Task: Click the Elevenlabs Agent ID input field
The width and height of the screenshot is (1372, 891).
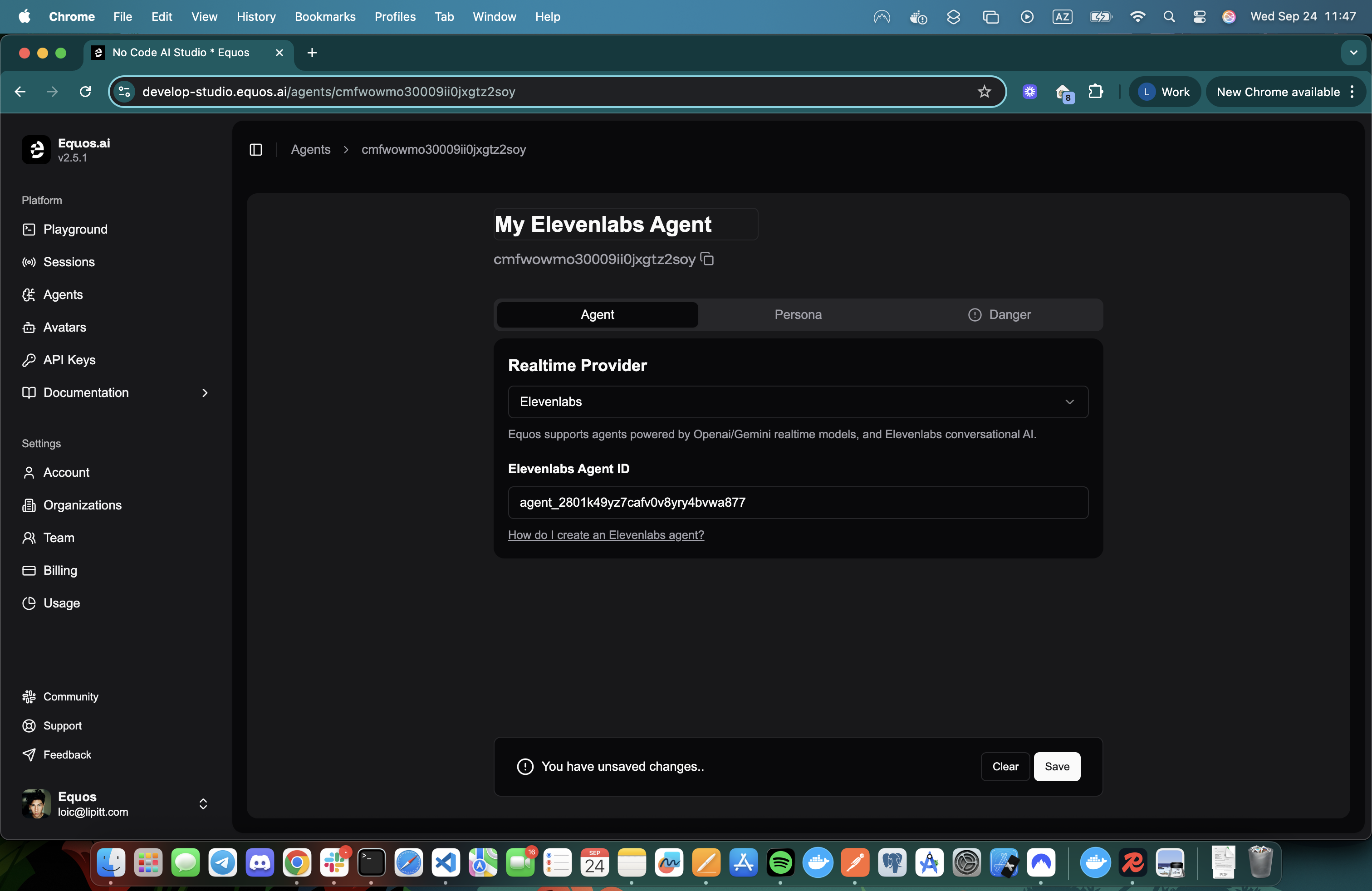Action: [x=798, y=503]
